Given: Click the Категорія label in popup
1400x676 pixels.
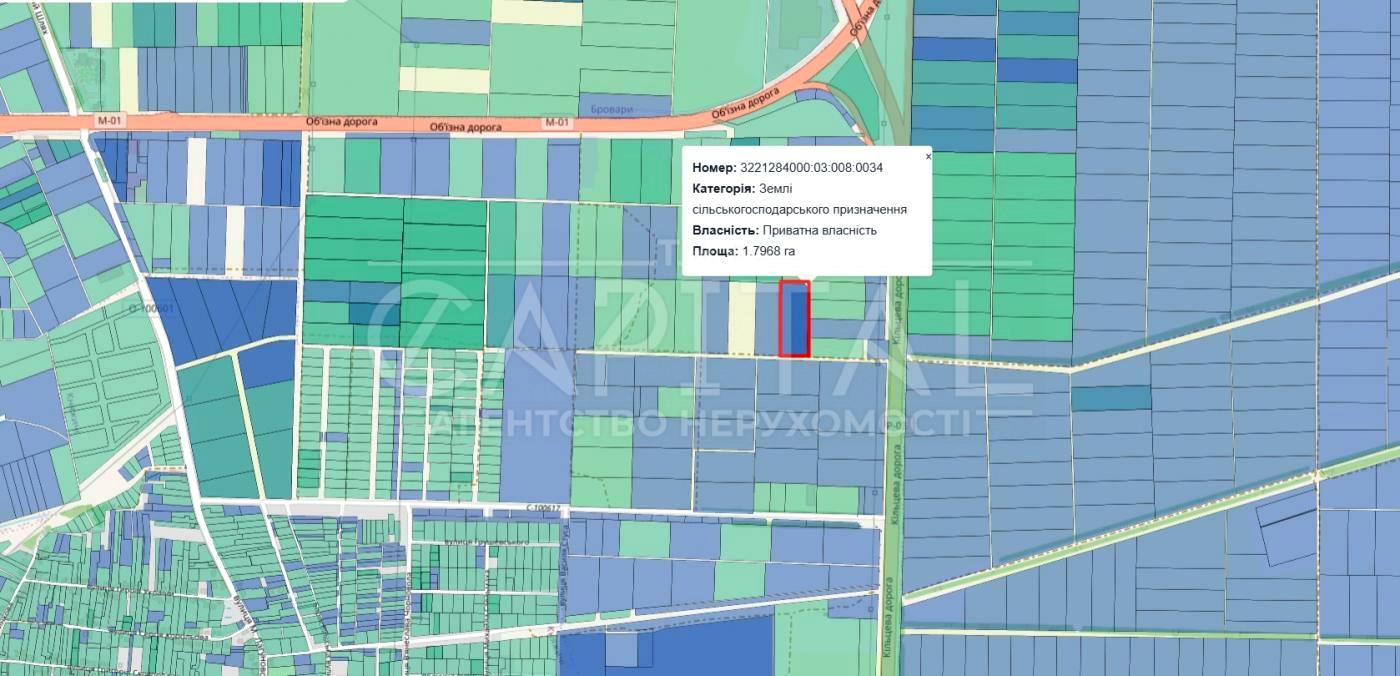Looking at the screenshot, I should click(722, 189).
